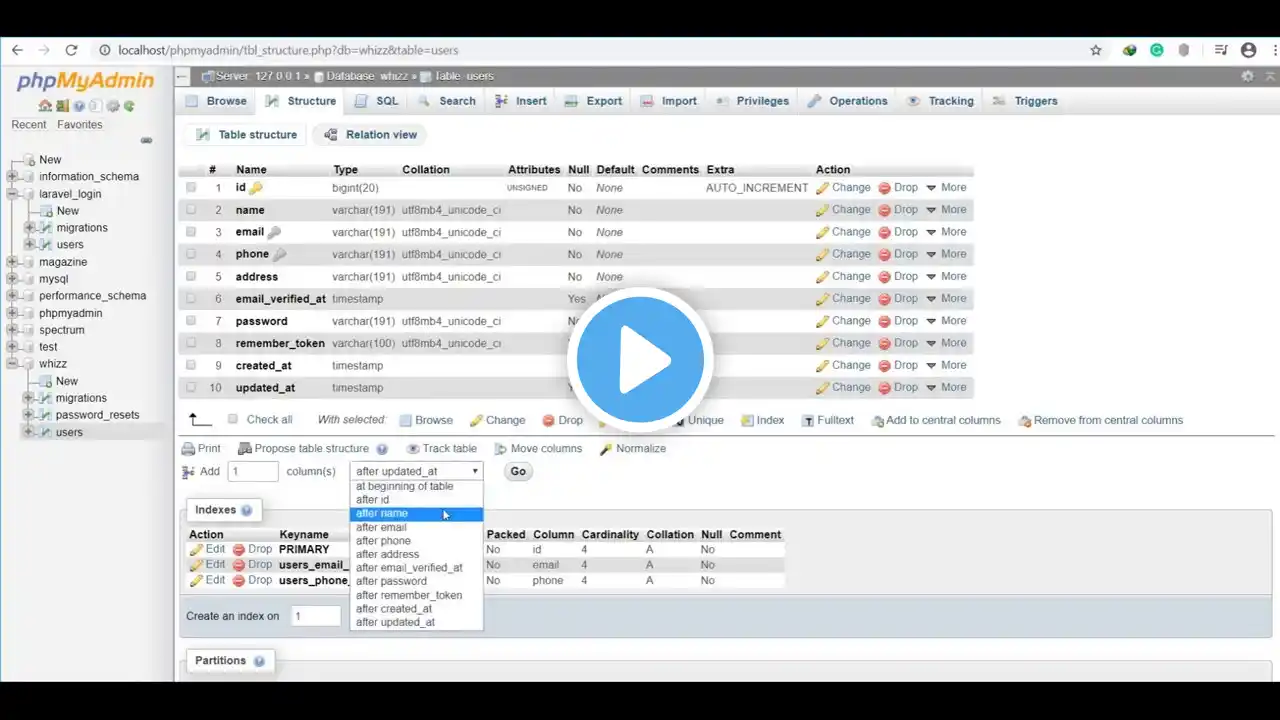
Task: Click the Add columns number input field
Action: (253, 472)
